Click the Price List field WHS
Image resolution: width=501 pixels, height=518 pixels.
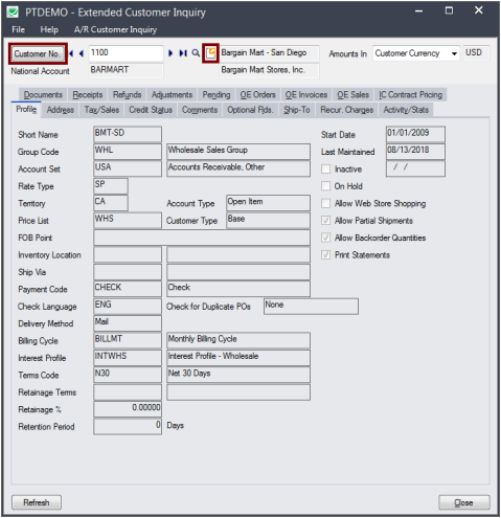[x=127, y=220]
